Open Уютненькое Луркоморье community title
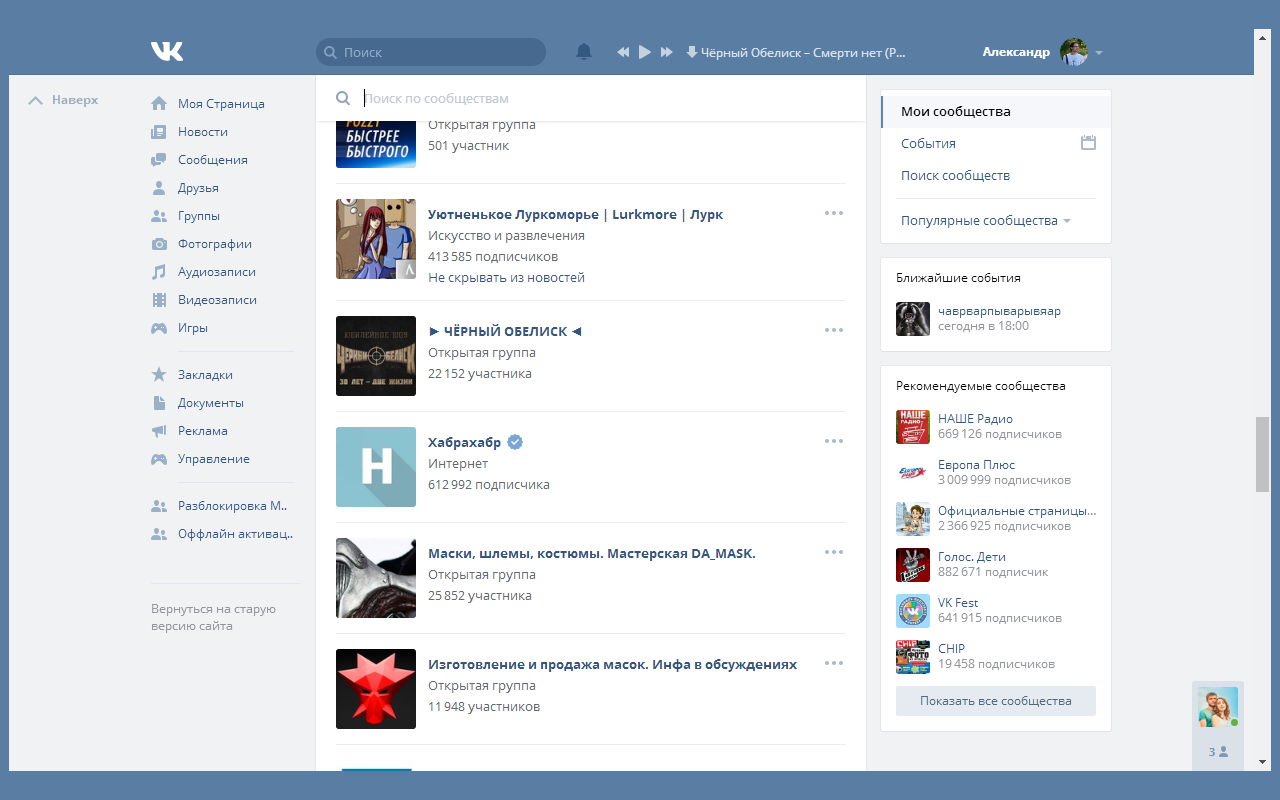 pyautogui.click(x=575, y=214)
